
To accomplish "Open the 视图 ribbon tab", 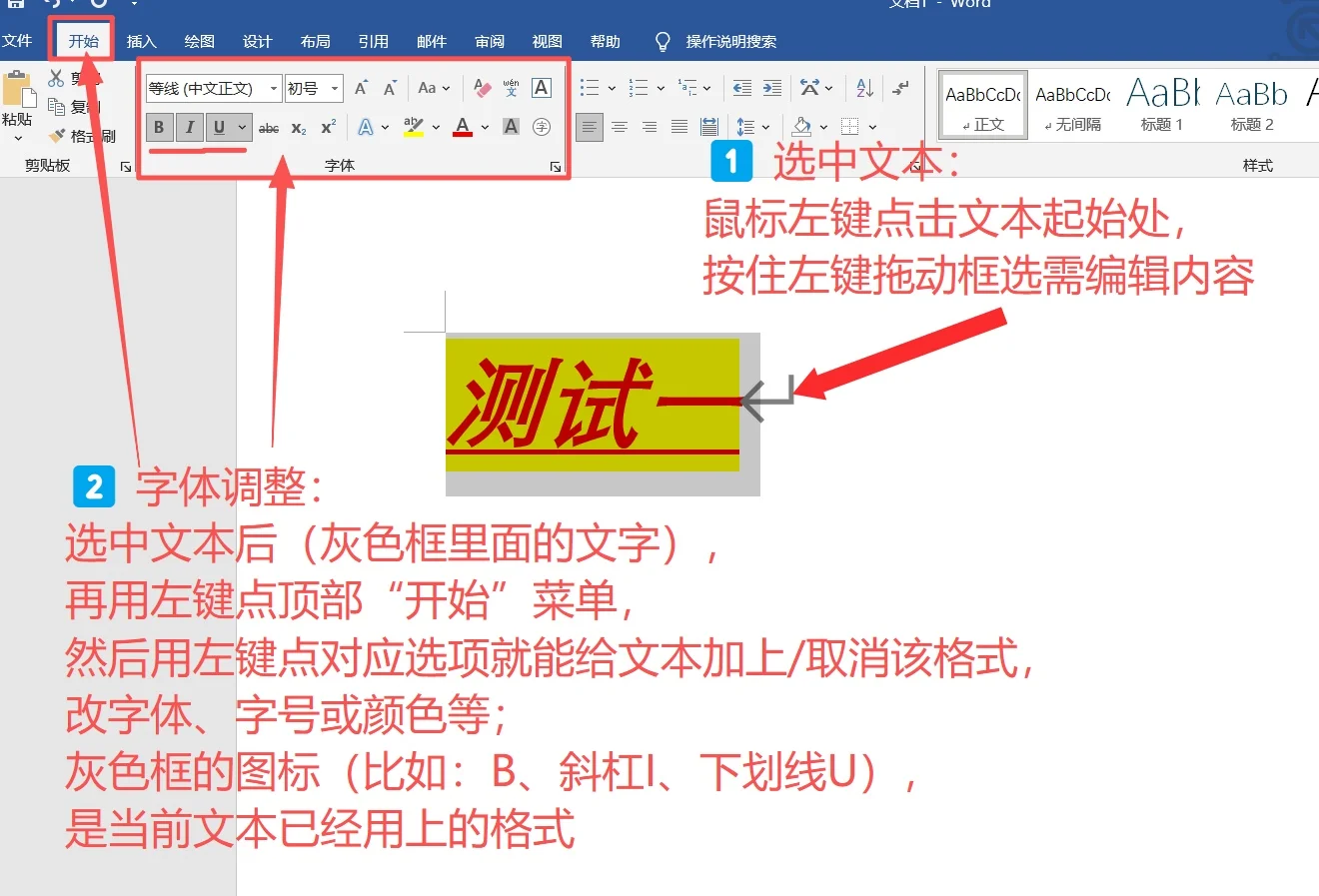I will click(547, 41).
